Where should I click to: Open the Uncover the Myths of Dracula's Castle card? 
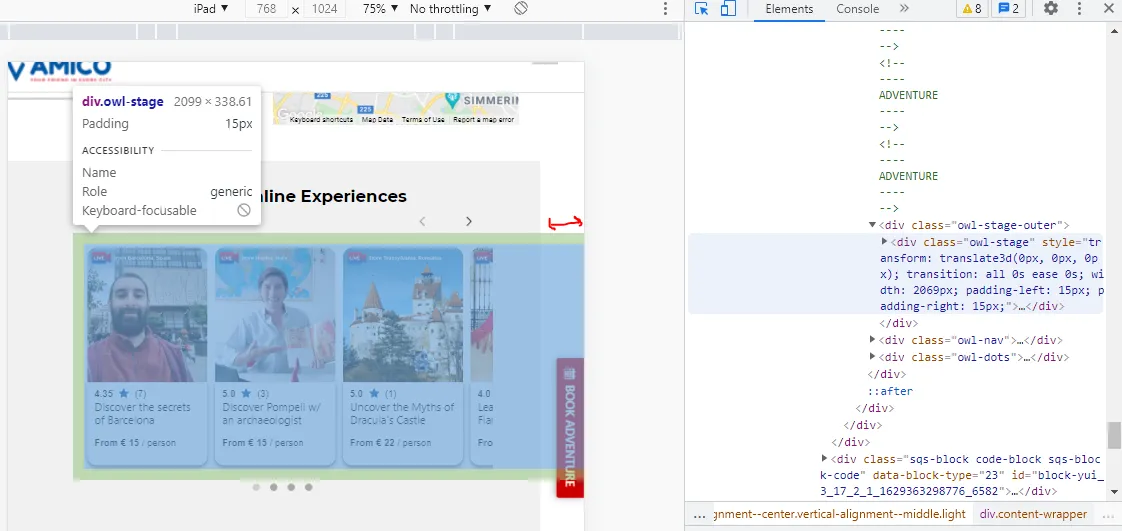[x=403, y=356]
